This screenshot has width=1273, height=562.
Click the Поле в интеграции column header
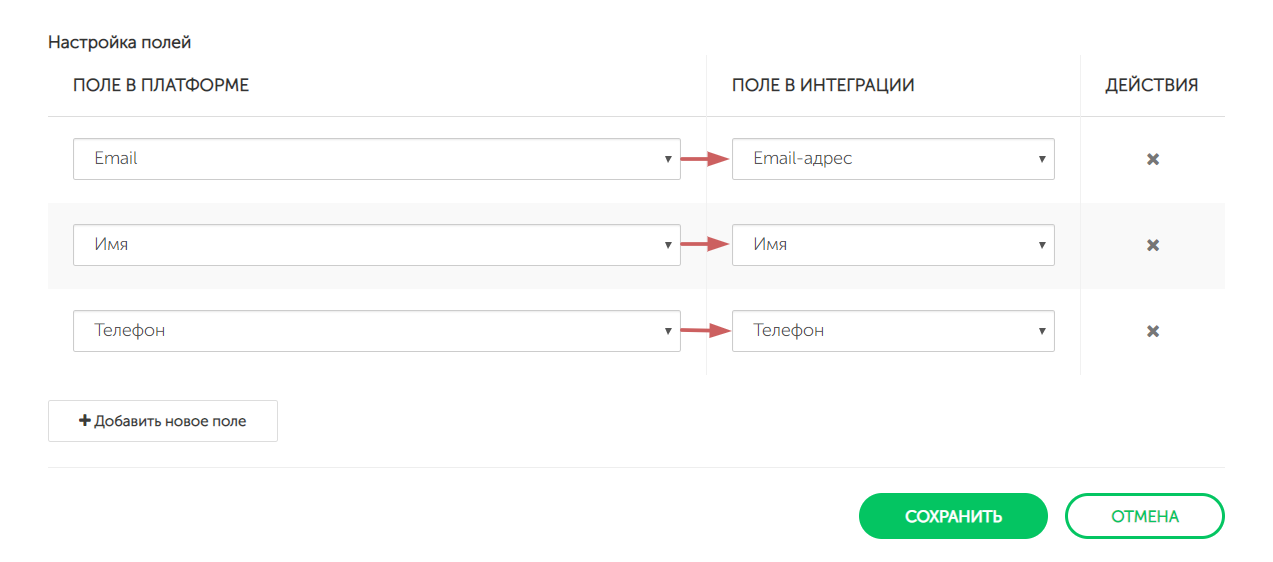click(x=823, y=86)
